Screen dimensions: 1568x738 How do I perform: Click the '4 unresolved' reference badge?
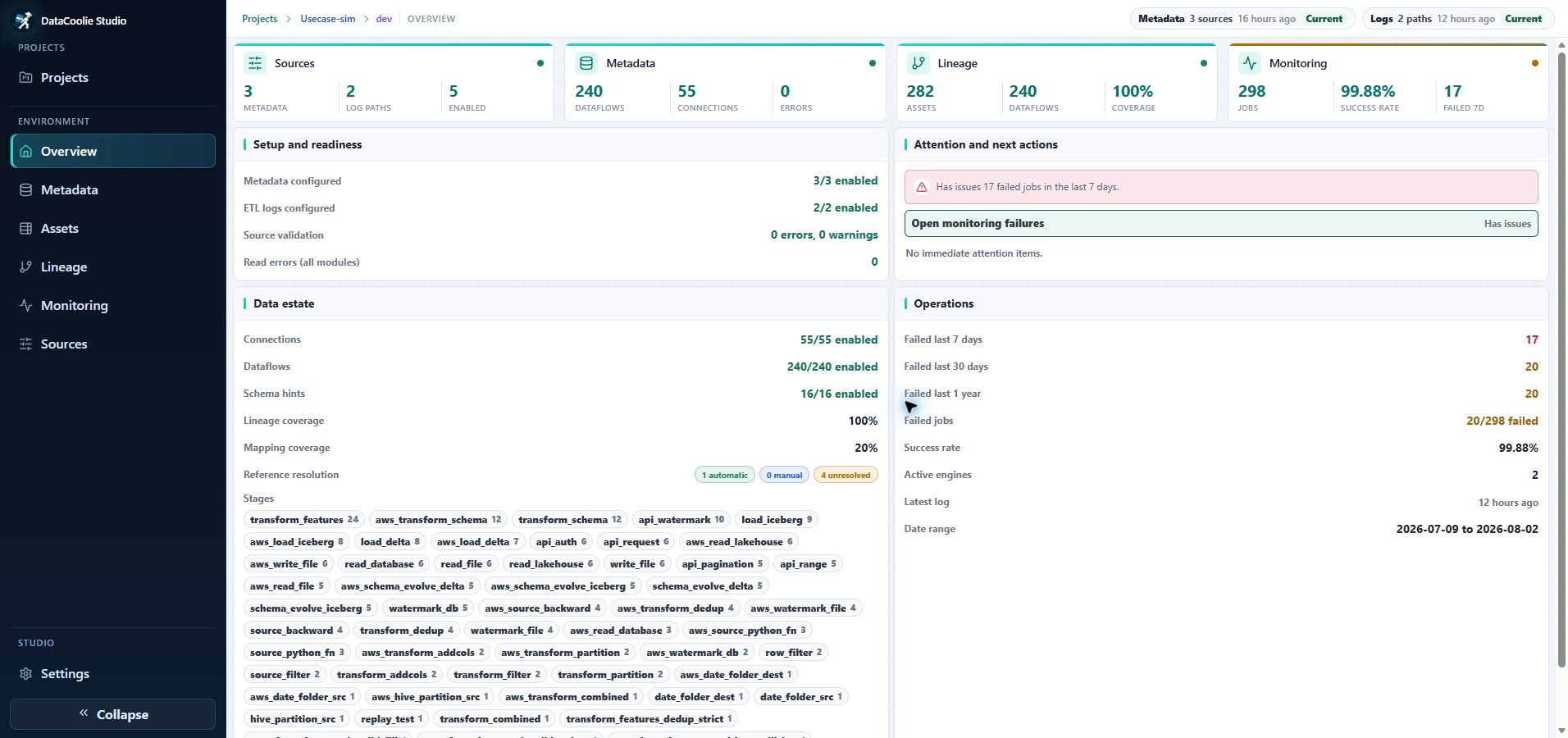[x=846, y=475]
